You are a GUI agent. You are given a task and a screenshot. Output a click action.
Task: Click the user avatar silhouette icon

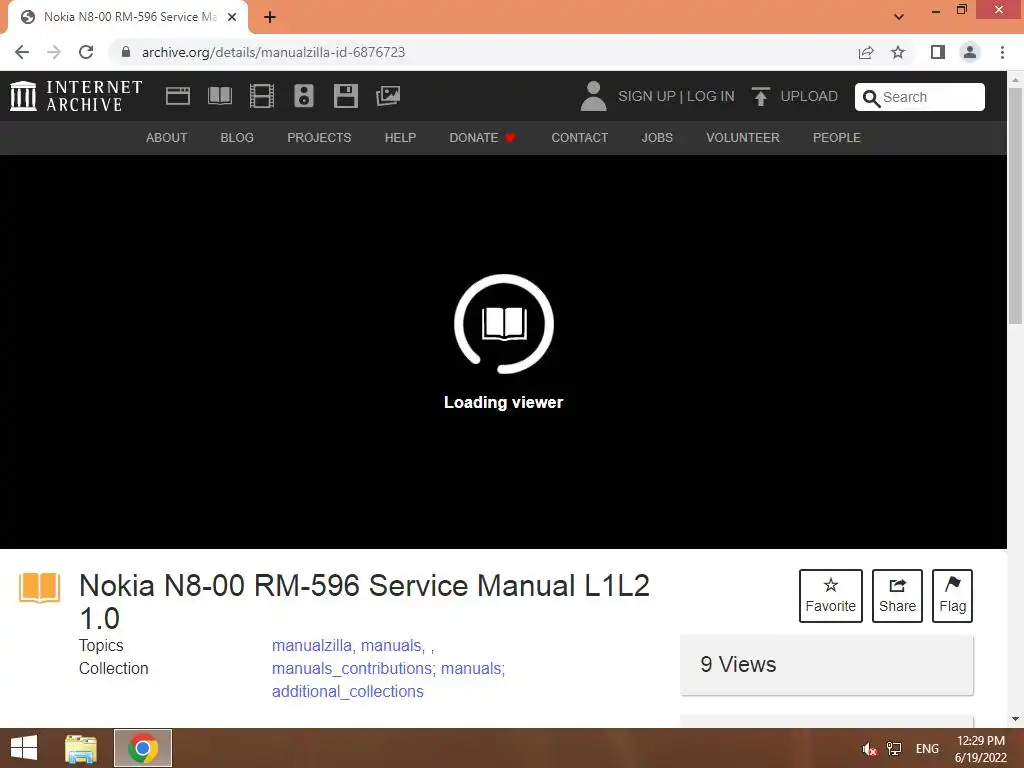coord(593,96)
